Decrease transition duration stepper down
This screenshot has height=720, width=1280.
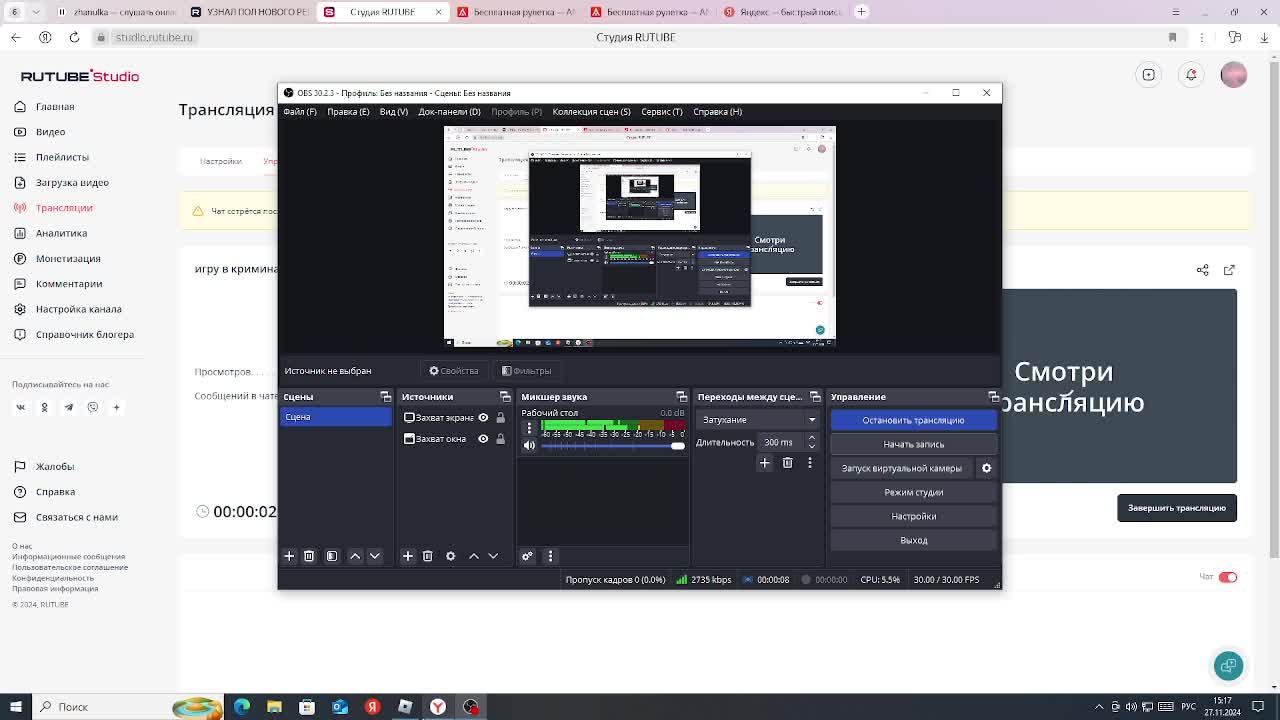811,446
